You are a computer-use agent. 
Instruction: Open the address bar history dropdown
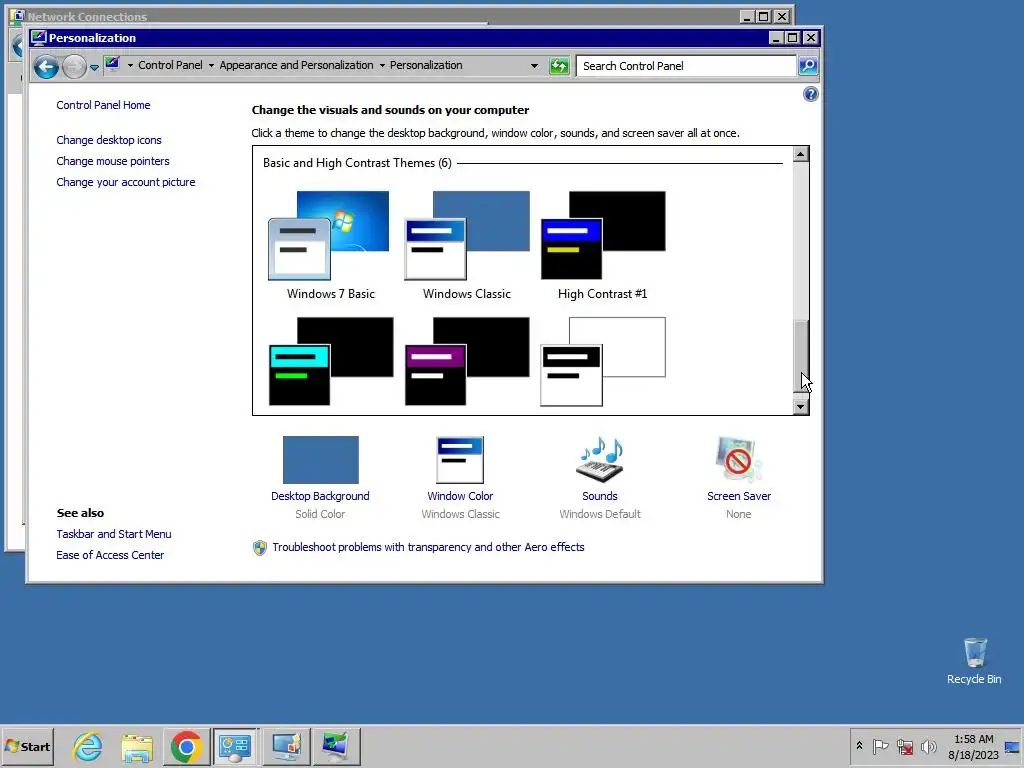tap(534, 65)
